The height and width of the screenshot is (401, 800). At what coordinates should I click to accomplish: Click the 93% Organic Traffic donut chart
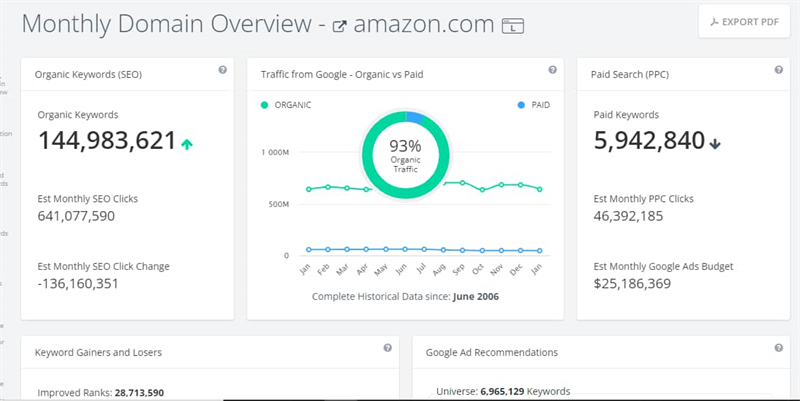click(406, 155)
